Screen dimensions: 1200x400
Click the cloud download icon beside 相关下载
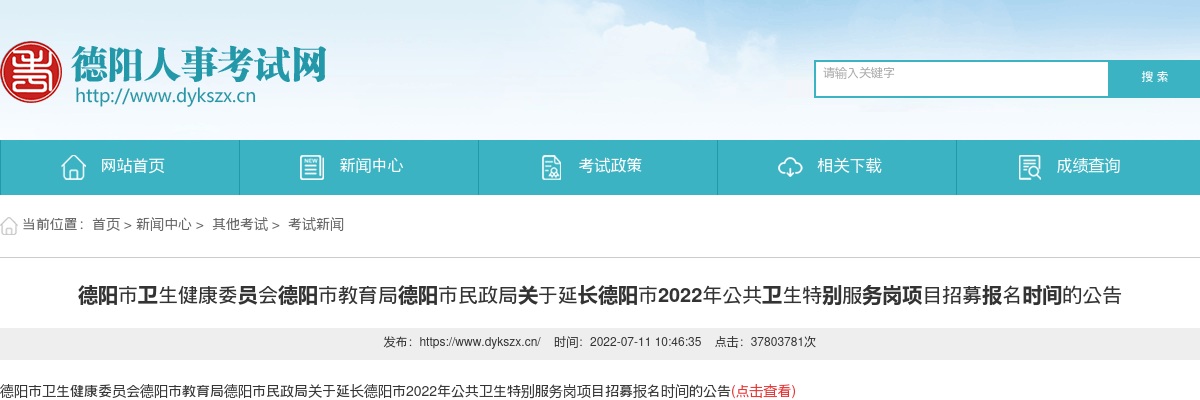point(790,167)
